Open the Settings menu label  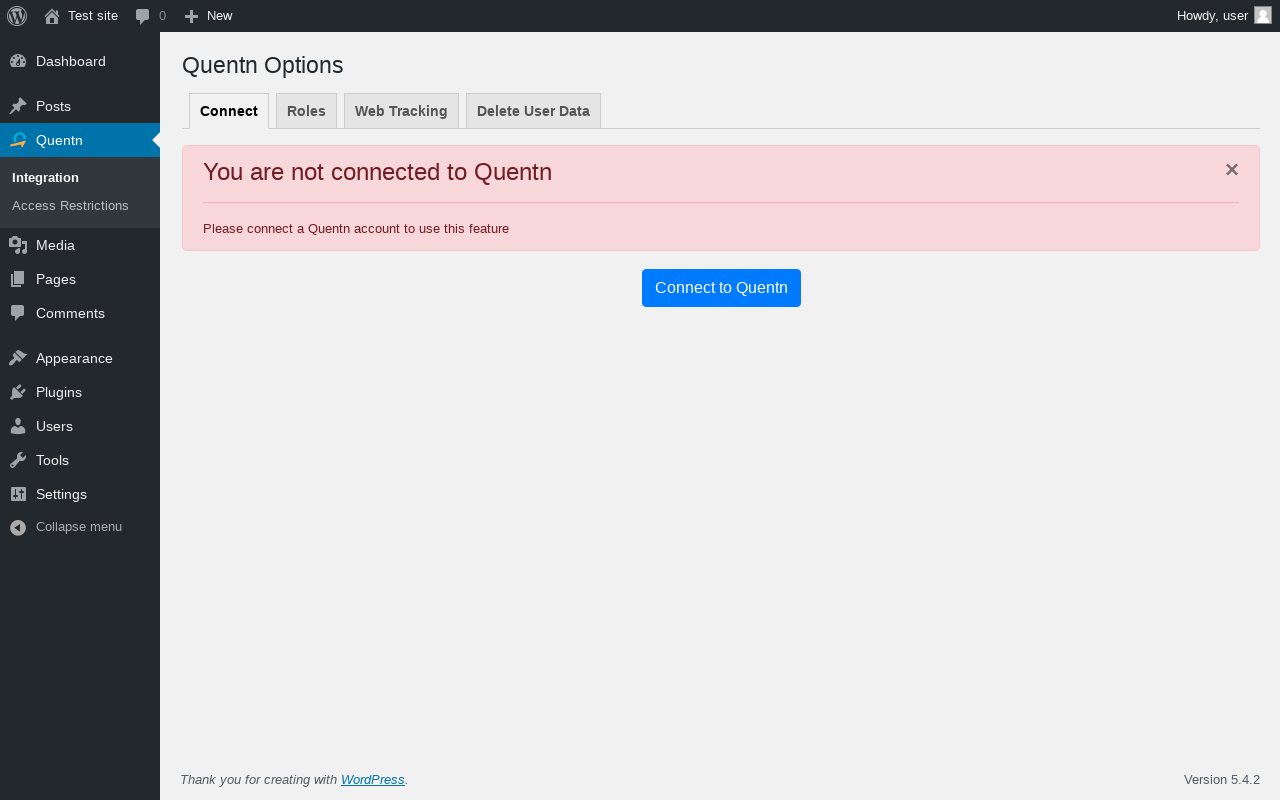[x=61, y=494]
